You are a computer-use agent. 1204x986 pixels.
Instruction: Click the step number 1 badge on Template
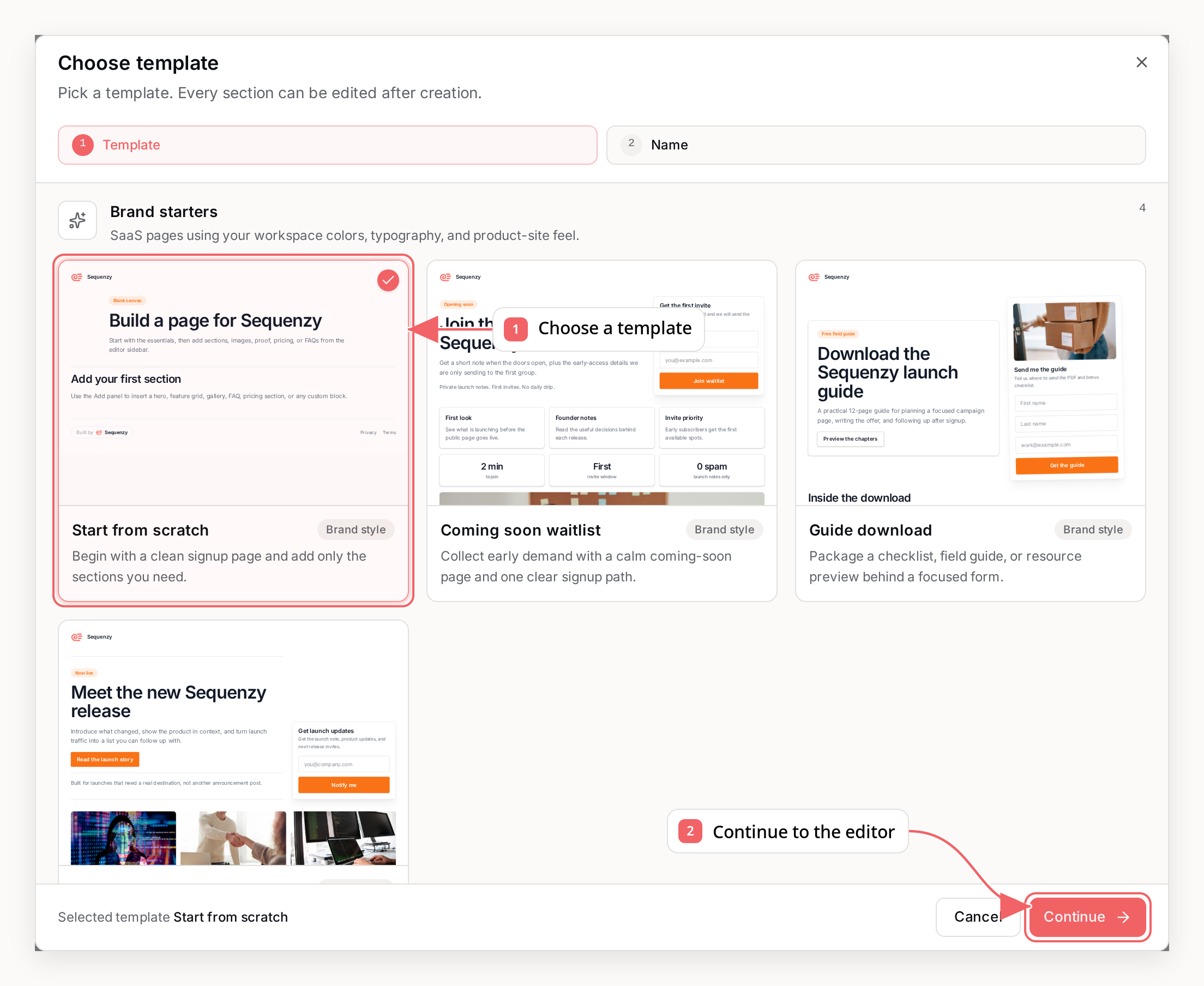click(83, 145)
